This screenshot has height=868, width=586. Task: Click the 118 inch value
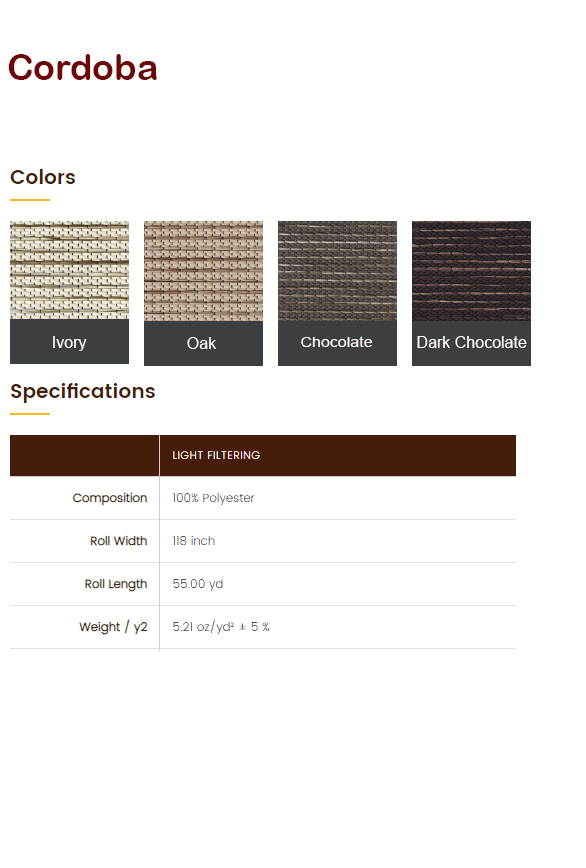(194, 541)
